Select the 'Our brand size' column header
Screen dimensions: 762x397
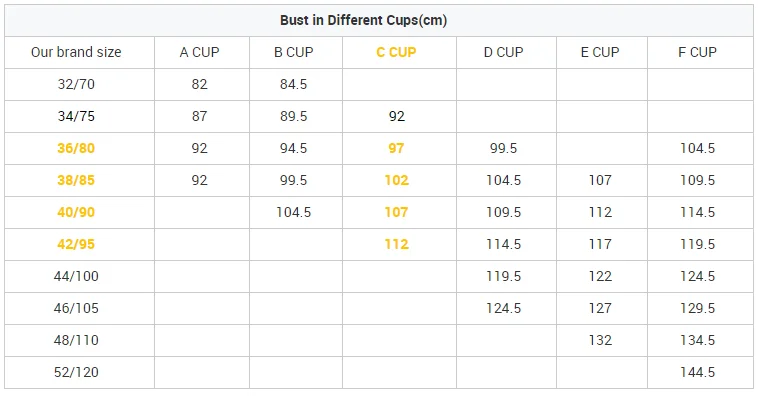[x=76, y=52]
